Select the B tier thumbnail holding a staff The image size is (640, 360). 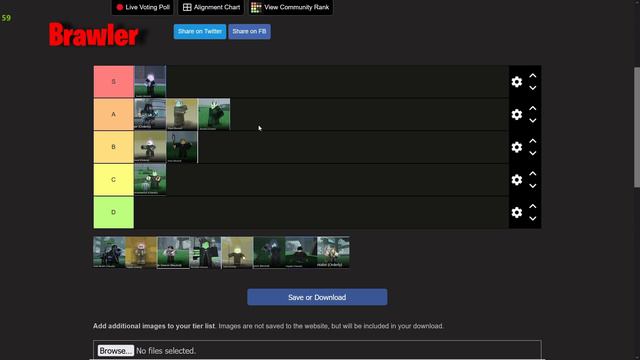click(182, 147)
